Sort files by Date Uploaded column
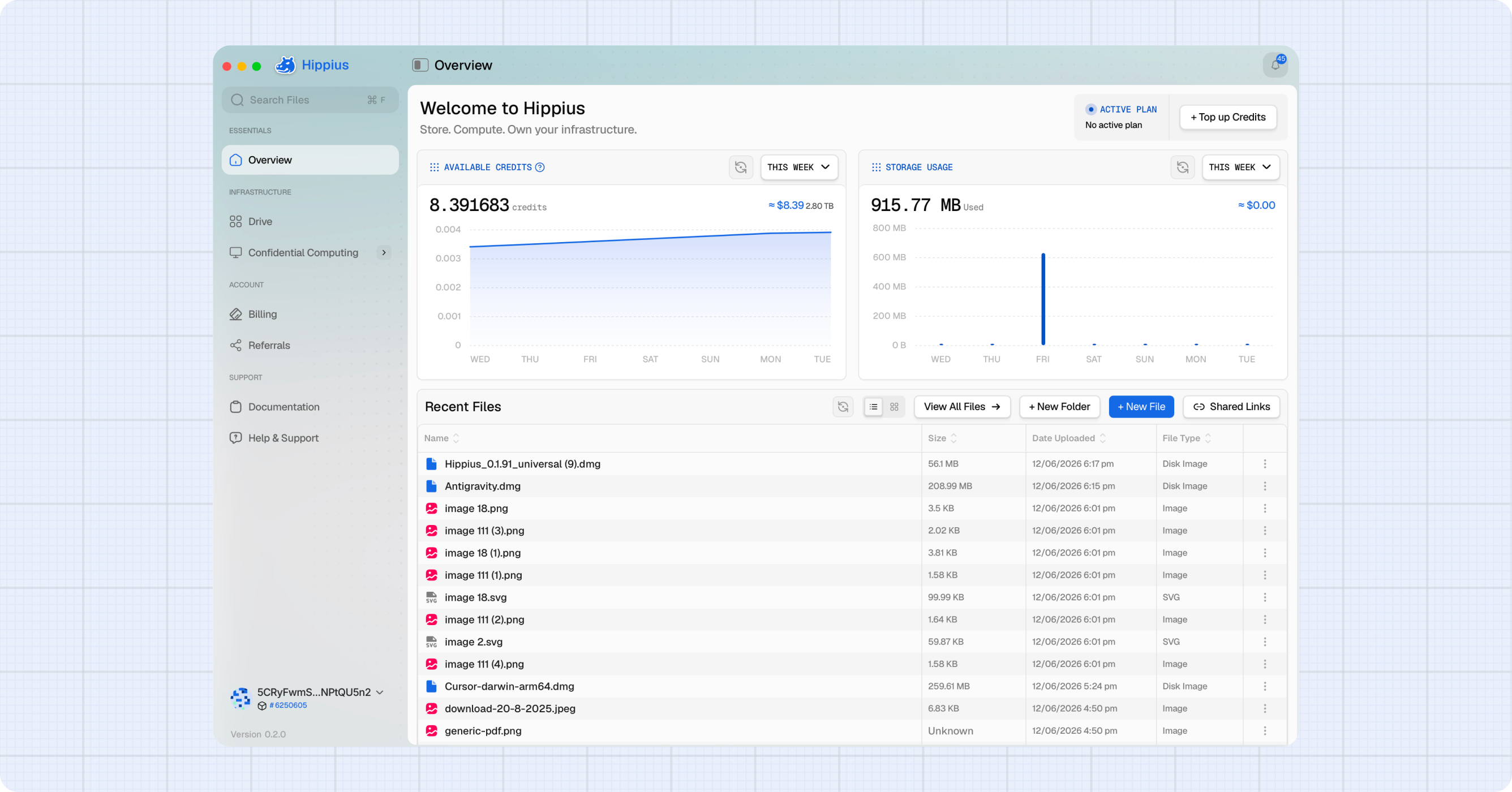1512x792 pixels. tap(1069, 438)
